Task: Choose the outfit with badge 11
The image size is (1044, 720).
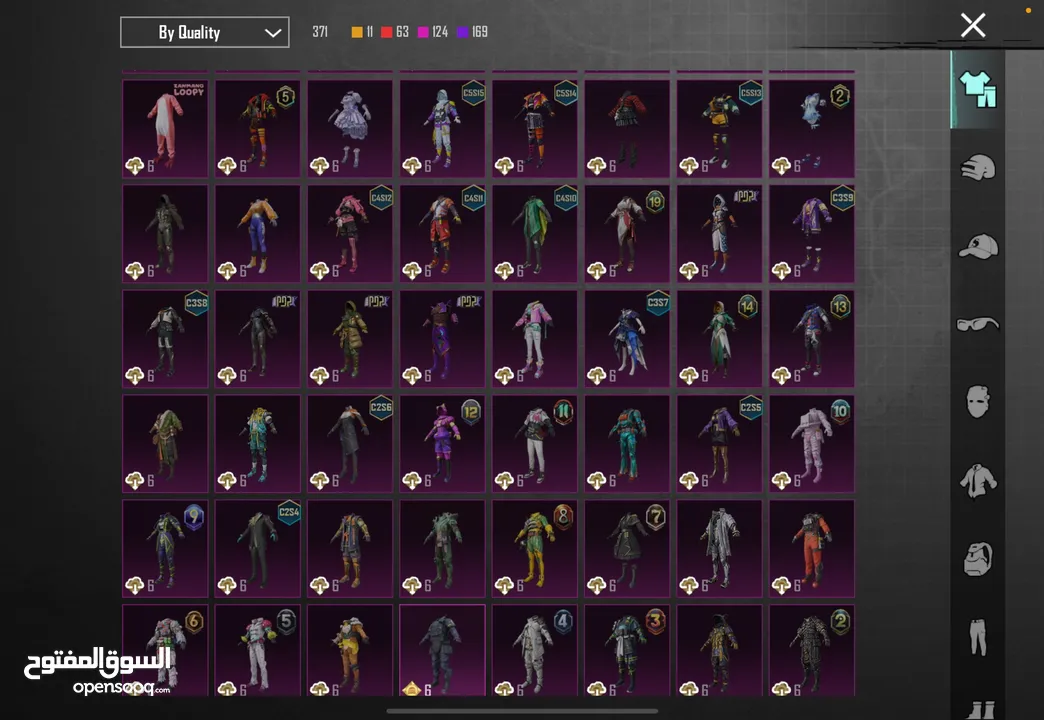Action: pyautogui.click(x=535, y=444)
